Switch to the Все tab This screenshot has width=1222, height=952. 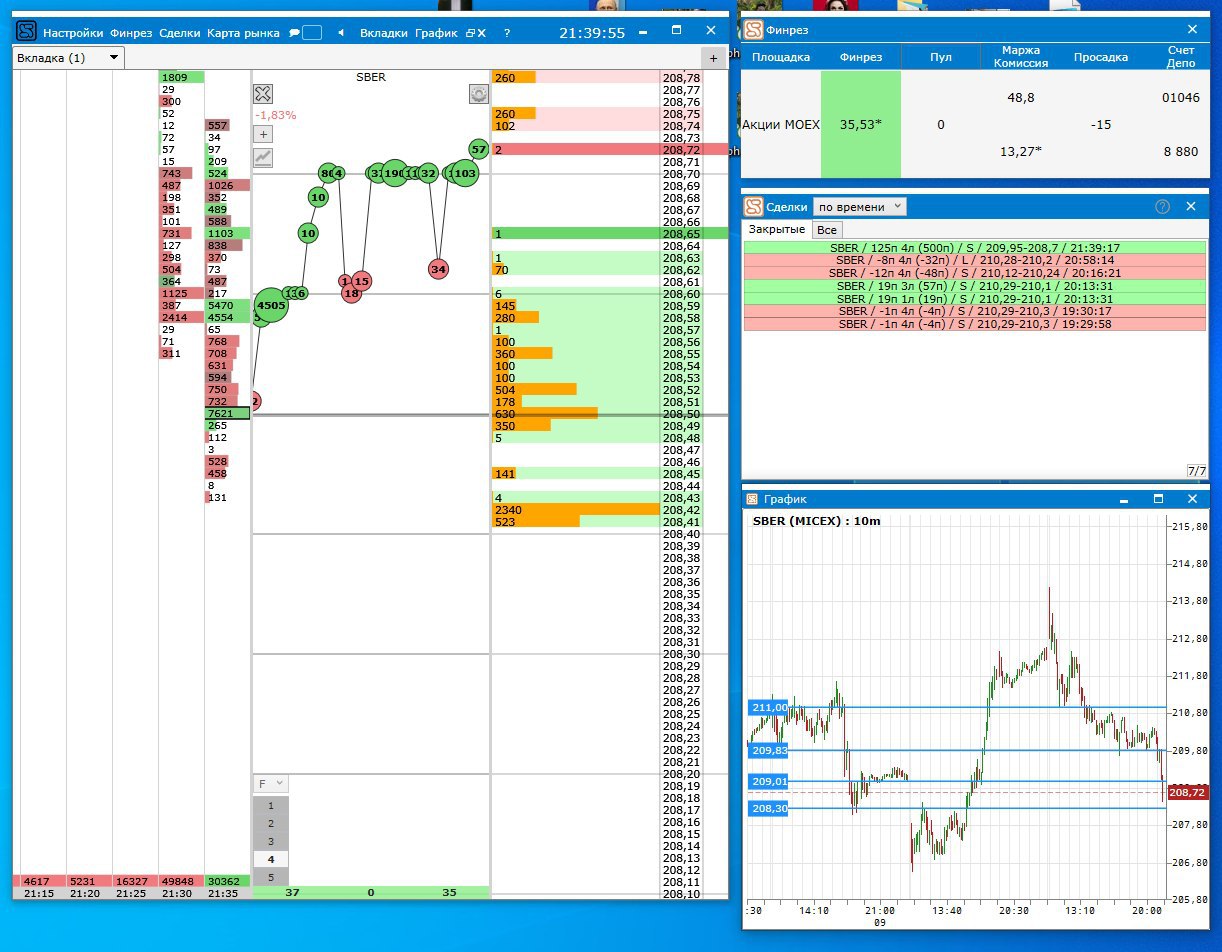tap(827, 229)
